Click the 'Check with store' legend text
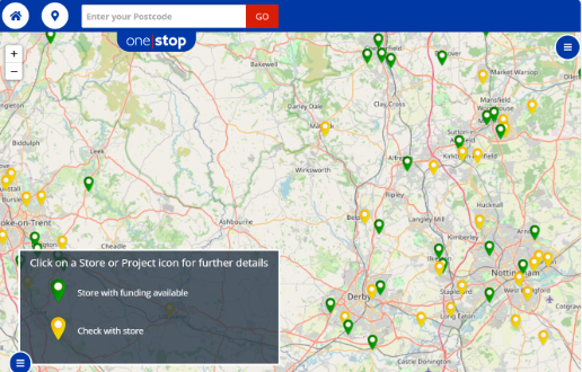 coord(110,331)
